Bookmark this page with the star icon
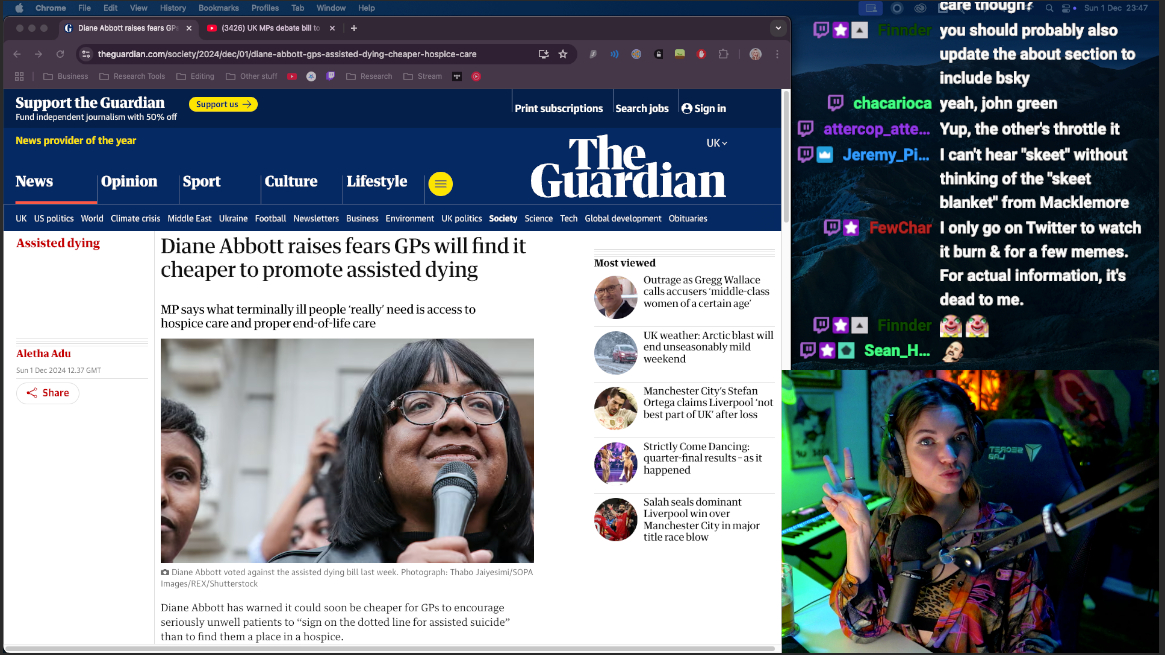This screenshot has width=1165, height=655. (563, 54)
